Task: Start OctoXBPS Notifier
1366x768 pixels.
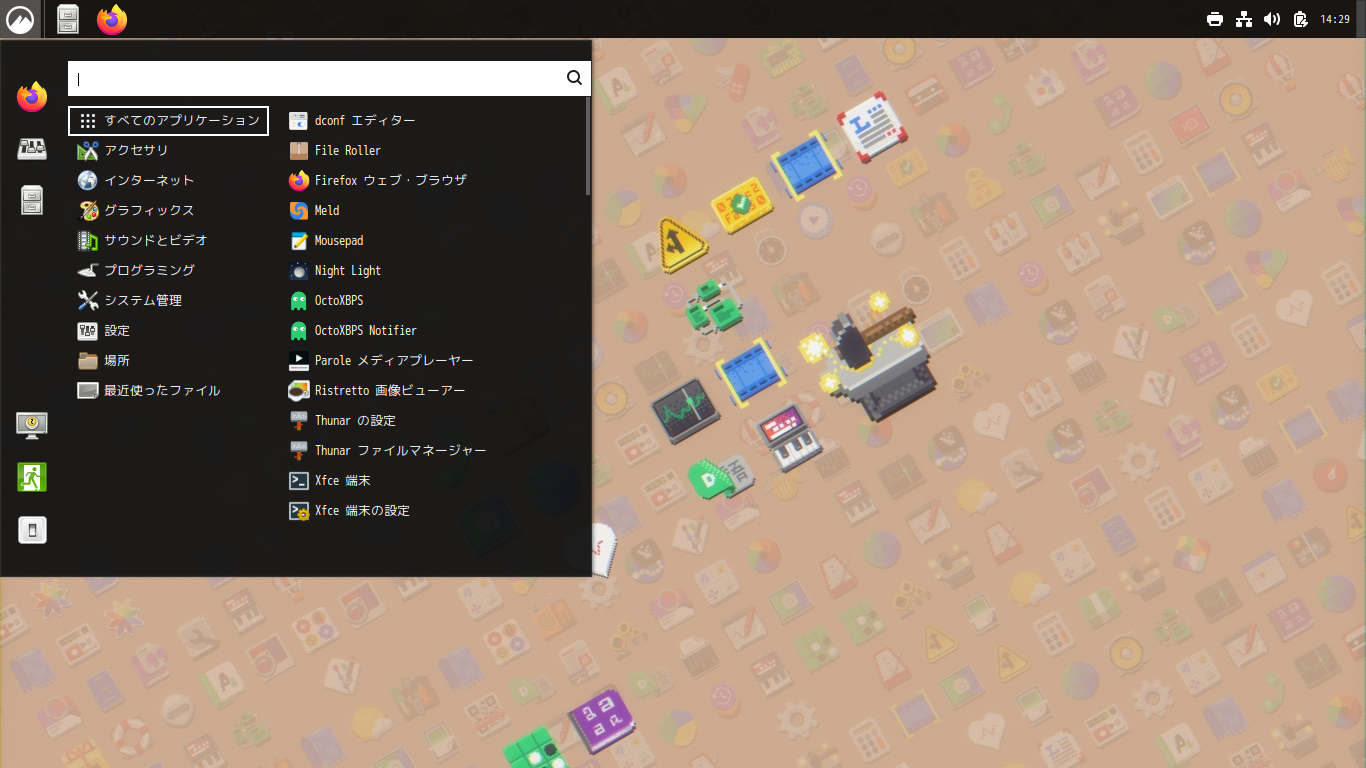Action: 432,330
